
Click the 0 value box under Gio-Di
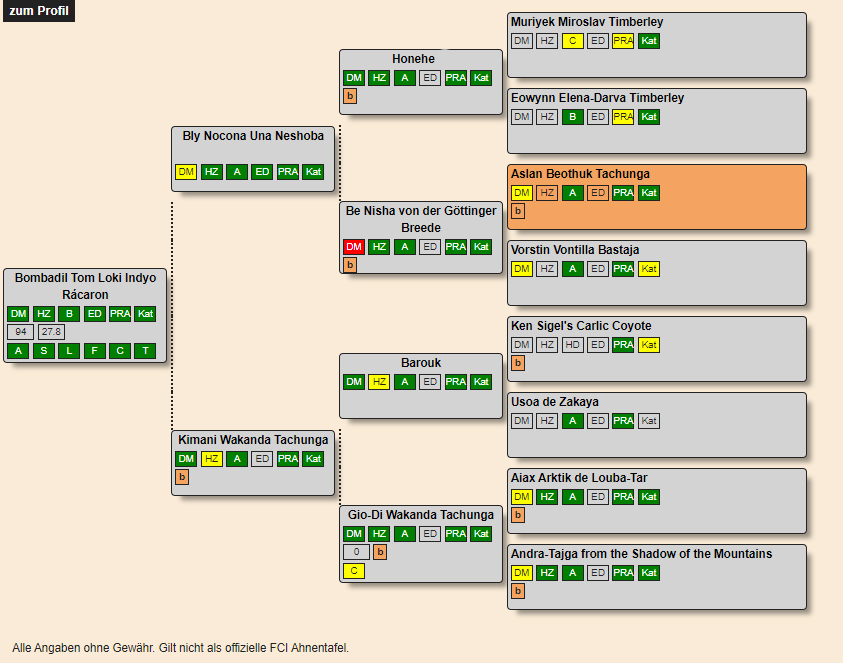click(356, 552)
